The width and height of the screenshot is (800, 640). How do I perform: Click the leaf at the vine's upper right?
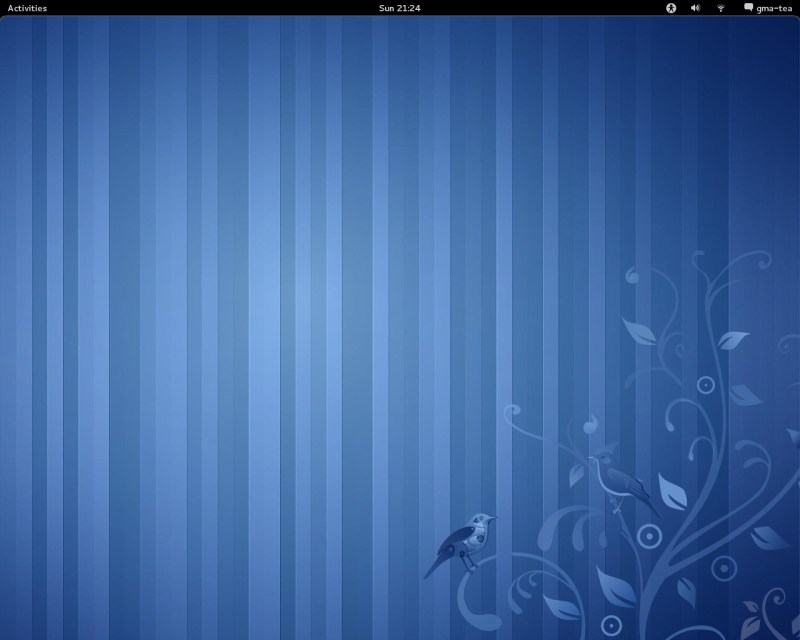tap(733, 340)
